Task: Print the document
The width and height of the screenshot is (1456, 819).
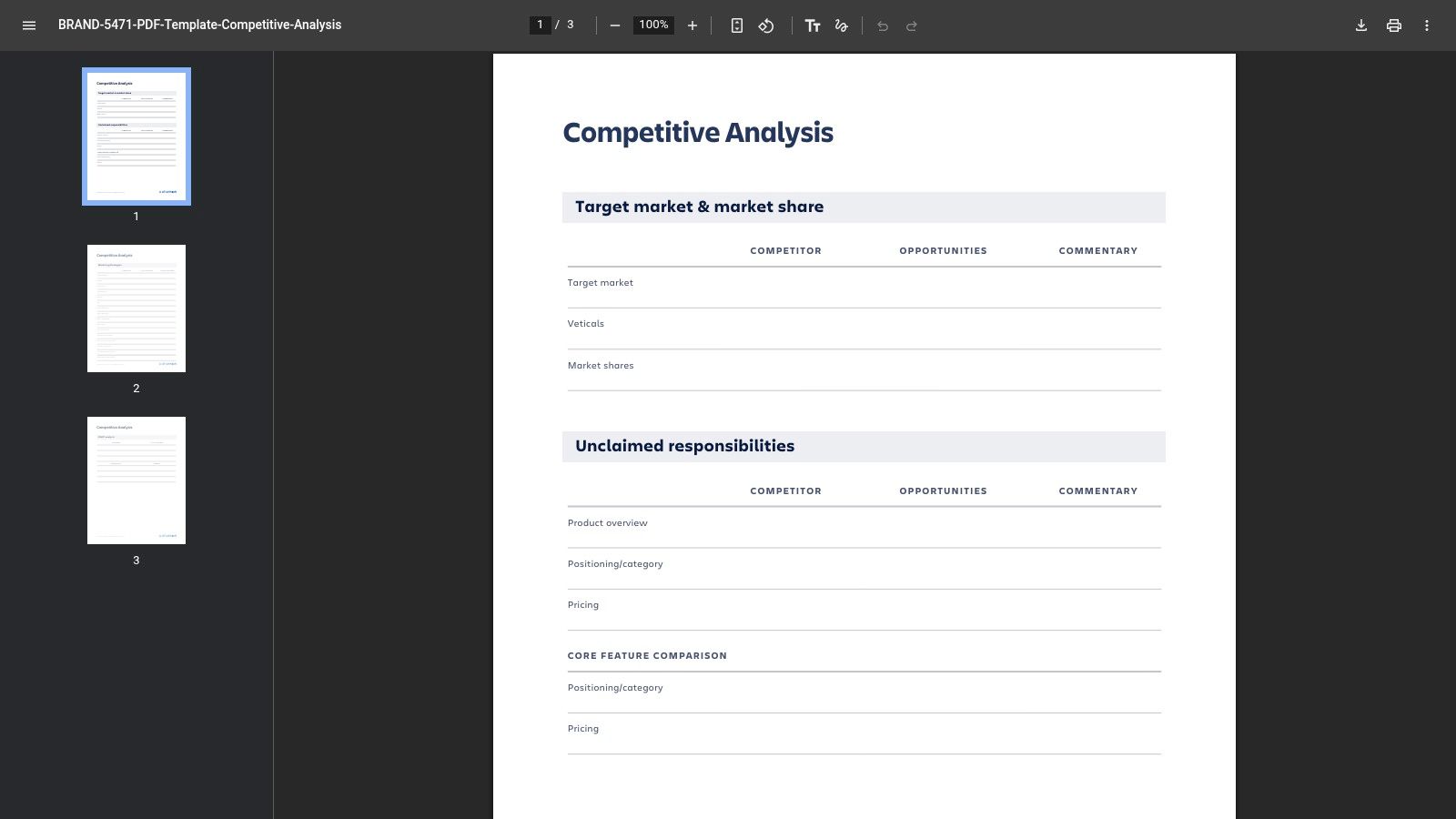Action: coord(1394,25)
